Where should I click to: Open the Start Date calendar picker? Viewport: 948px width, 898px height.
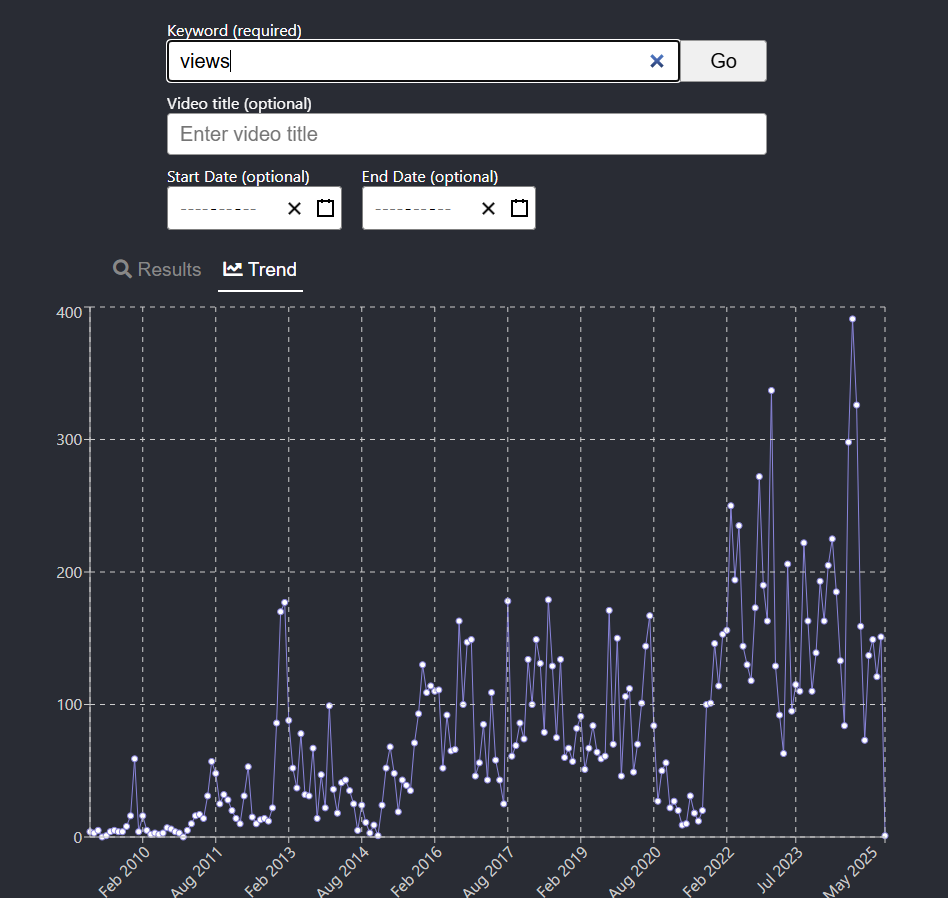pyautogui.click(x=325, y=208)
